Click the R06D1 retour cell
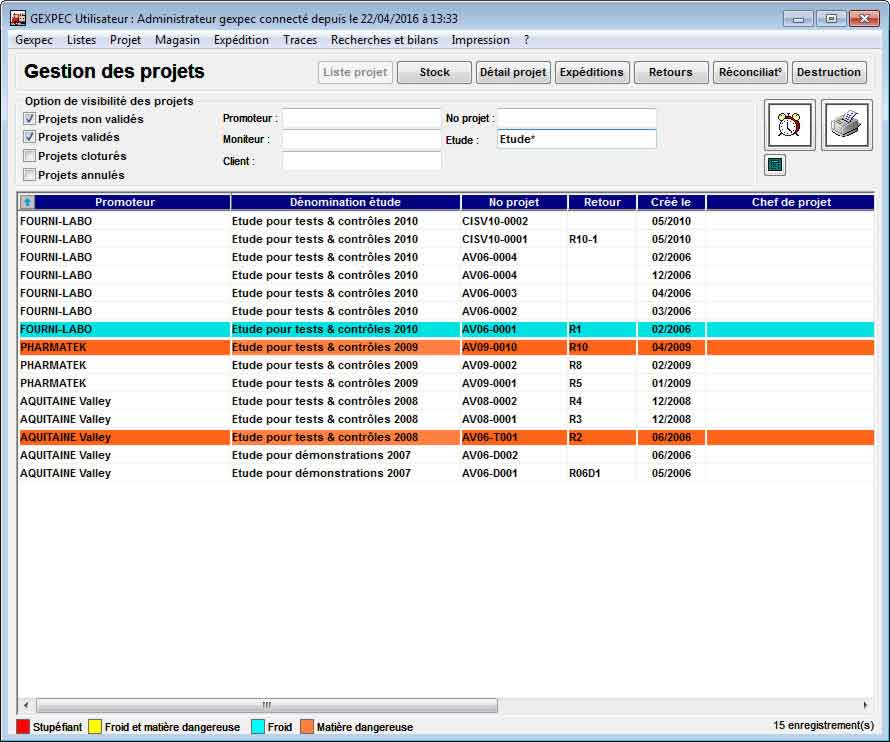Image resolution: width=890 pixels, height=742 pixels. pos(585,473)
